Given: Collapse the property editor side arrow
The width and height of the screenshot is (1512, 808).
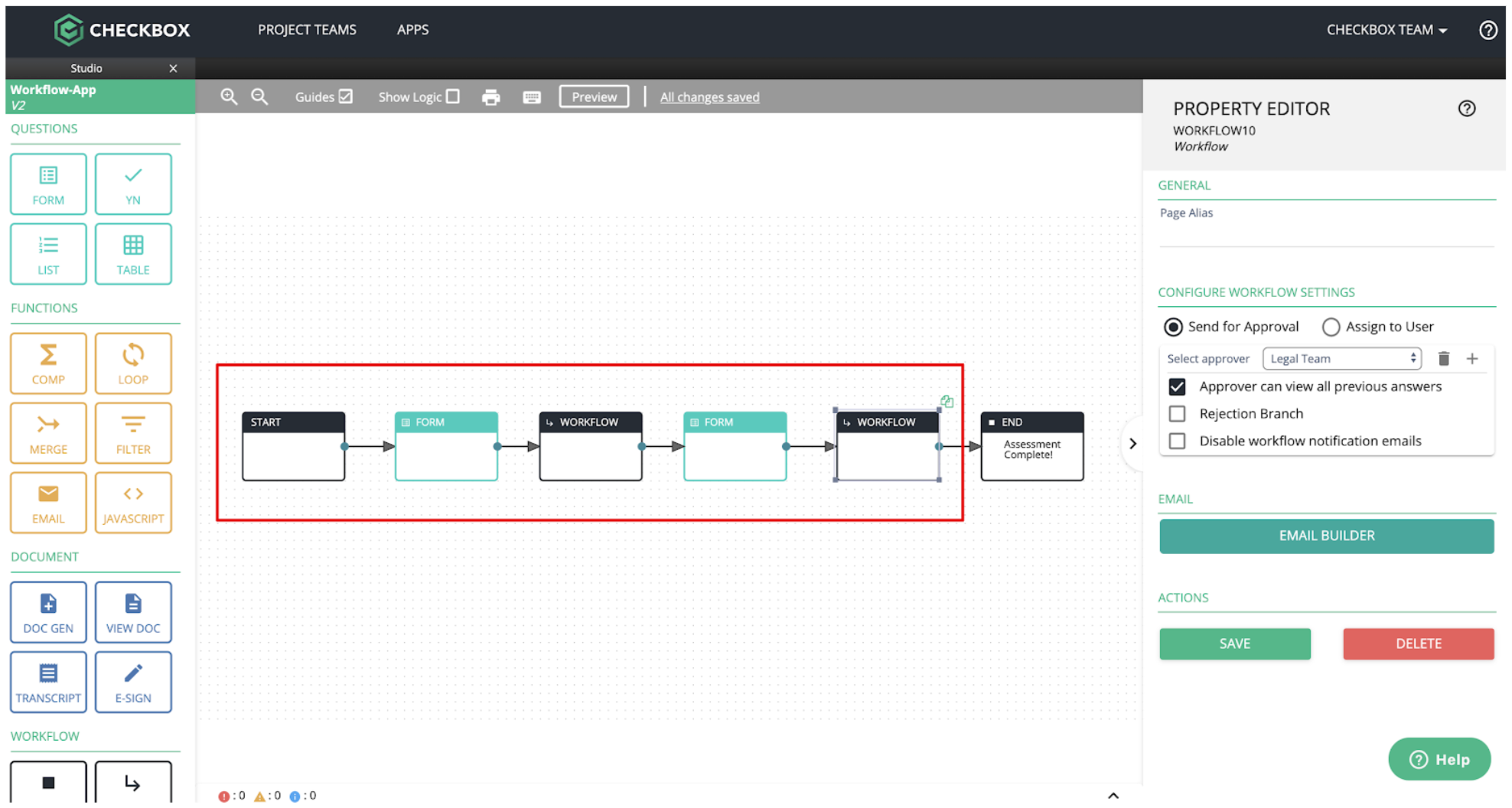Looking at the screenshot, I should (x=1133, y=444).
